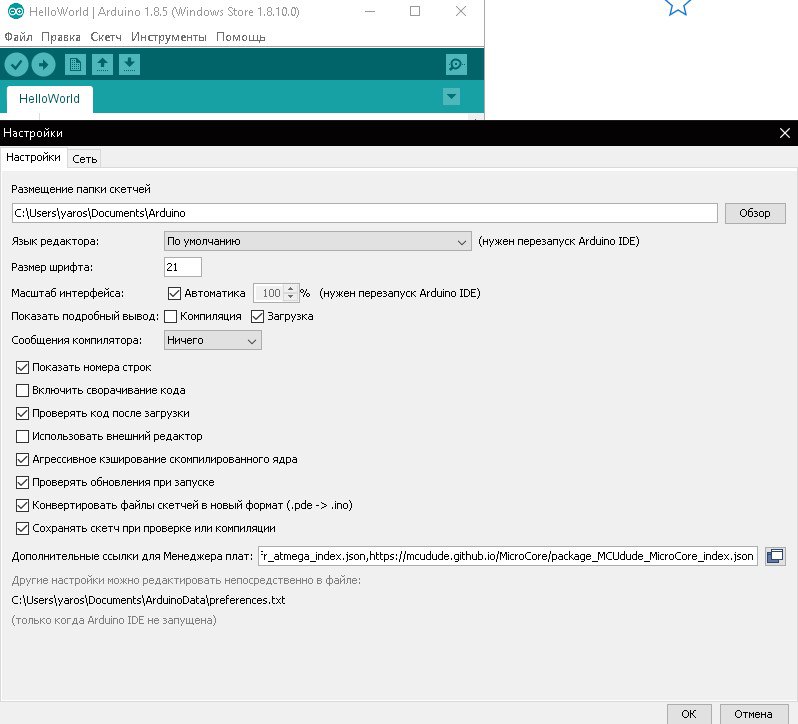798x724 pixels.
Task: Click the Upload arrow toolbar icon
Action: click(x=43, y=65)
